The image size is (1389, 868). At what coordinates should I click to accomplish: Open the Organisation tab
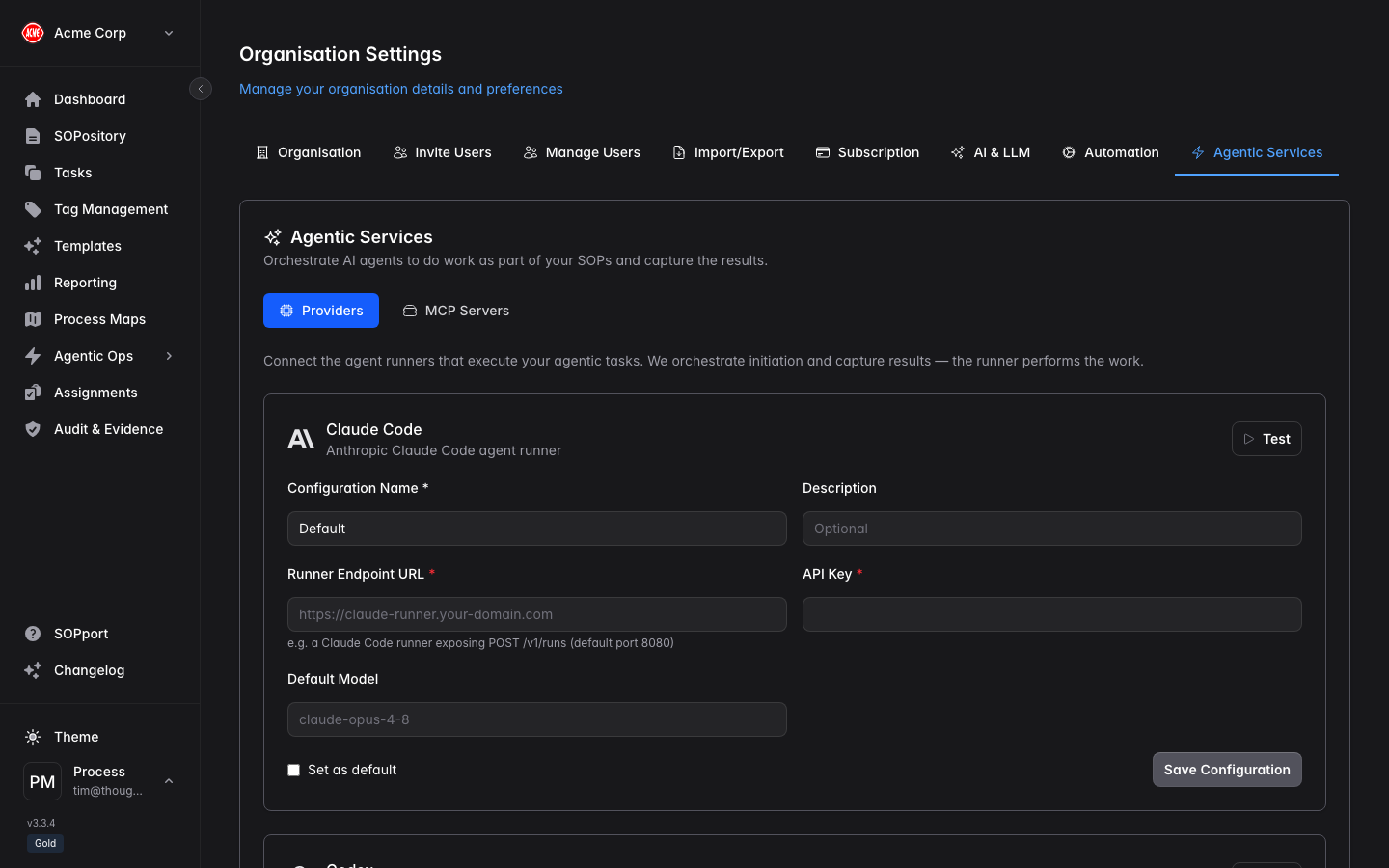pos(309,152)
